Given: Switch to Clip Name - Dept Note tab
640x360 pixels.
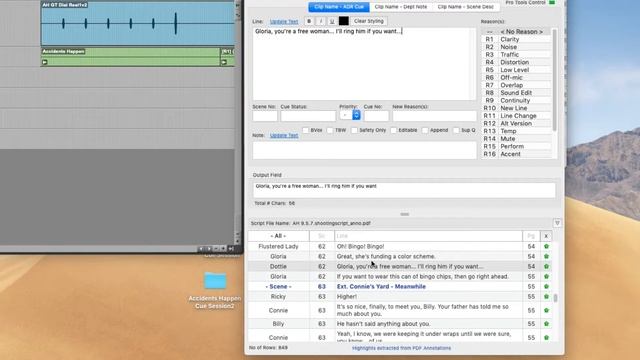Looking at the screenshot, I should click(x=400, y=7).
